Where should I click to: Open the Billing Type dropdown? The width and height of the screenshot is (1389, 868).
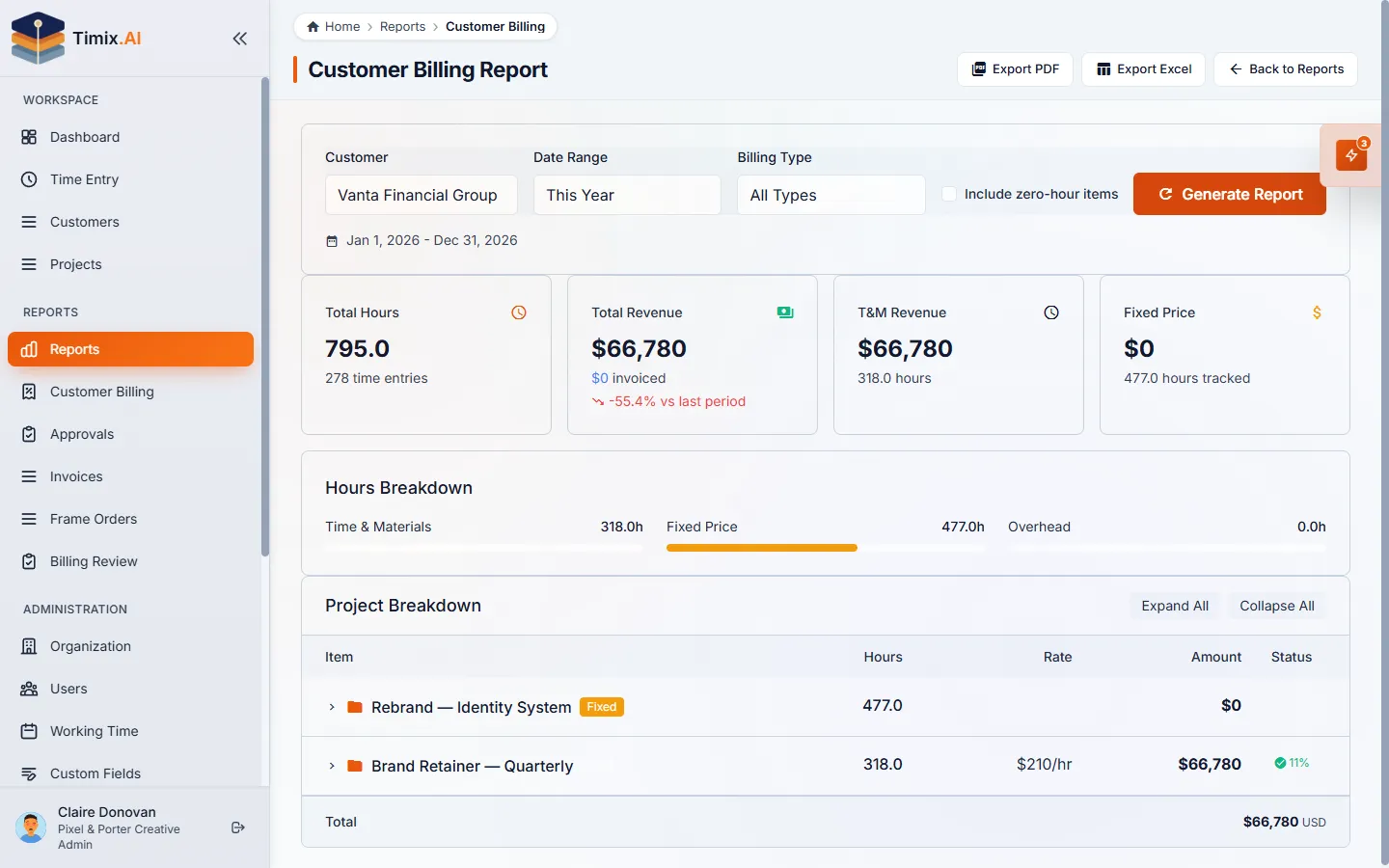point(831,195)
